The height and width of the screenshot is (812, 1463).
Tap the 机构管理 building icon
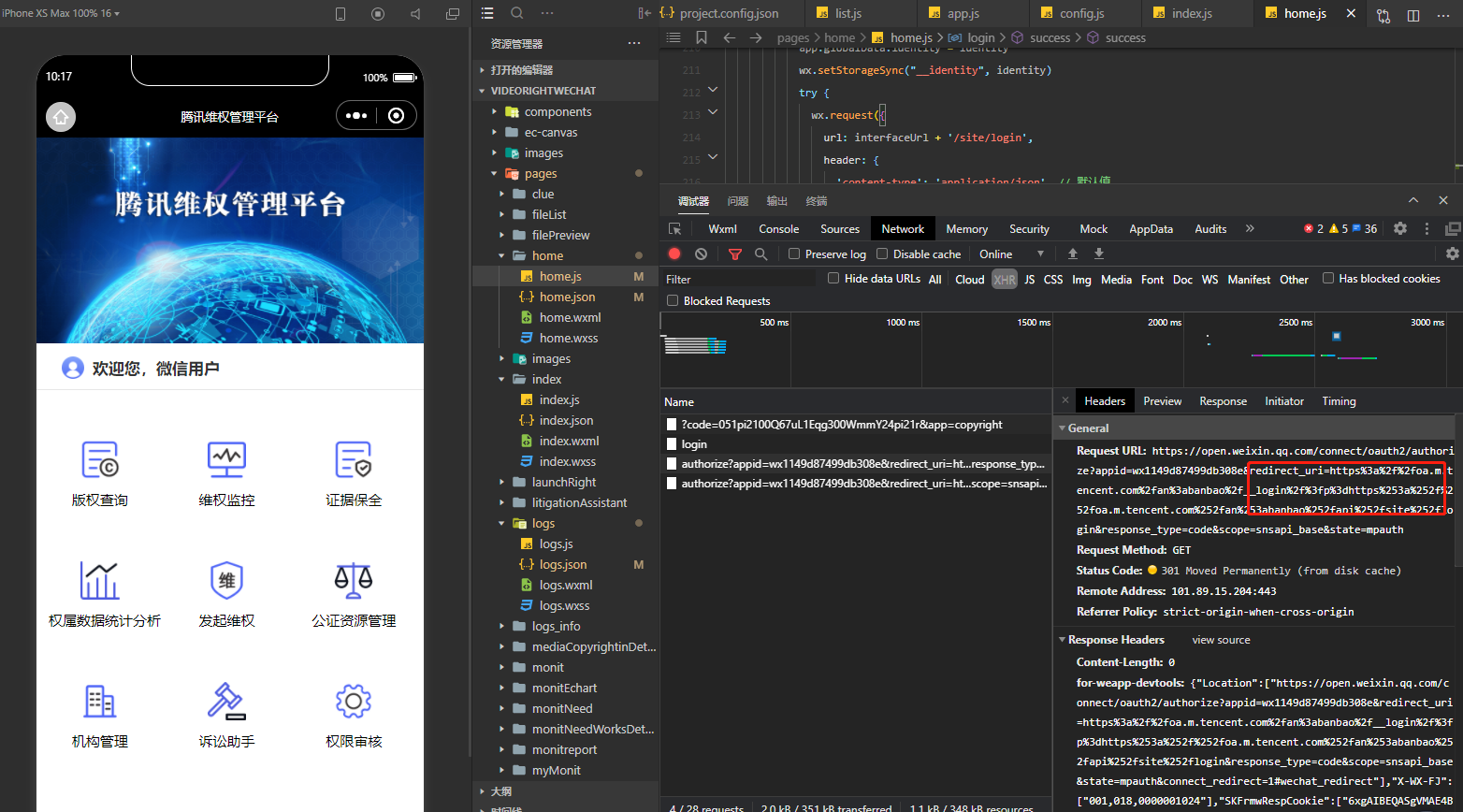click(100, 702)
